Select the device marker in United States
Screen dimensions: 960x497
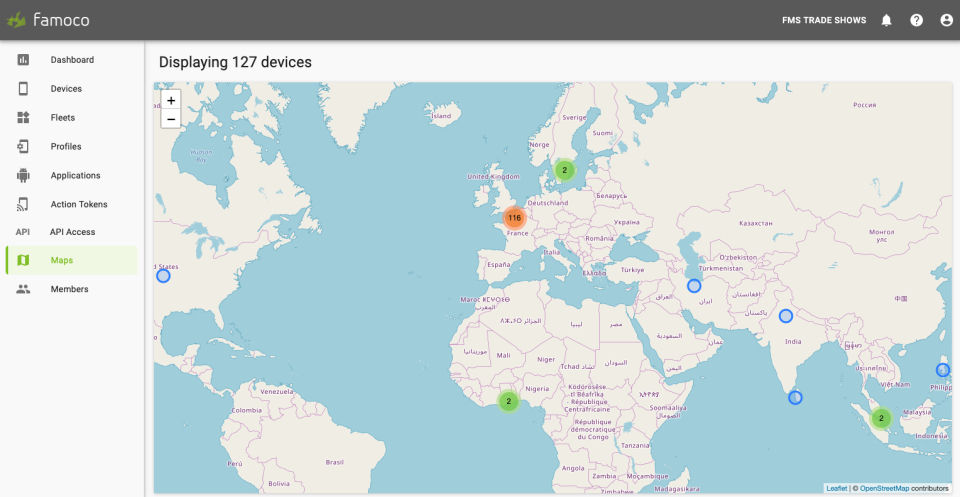pyautogui.click(x=163, y=276)
